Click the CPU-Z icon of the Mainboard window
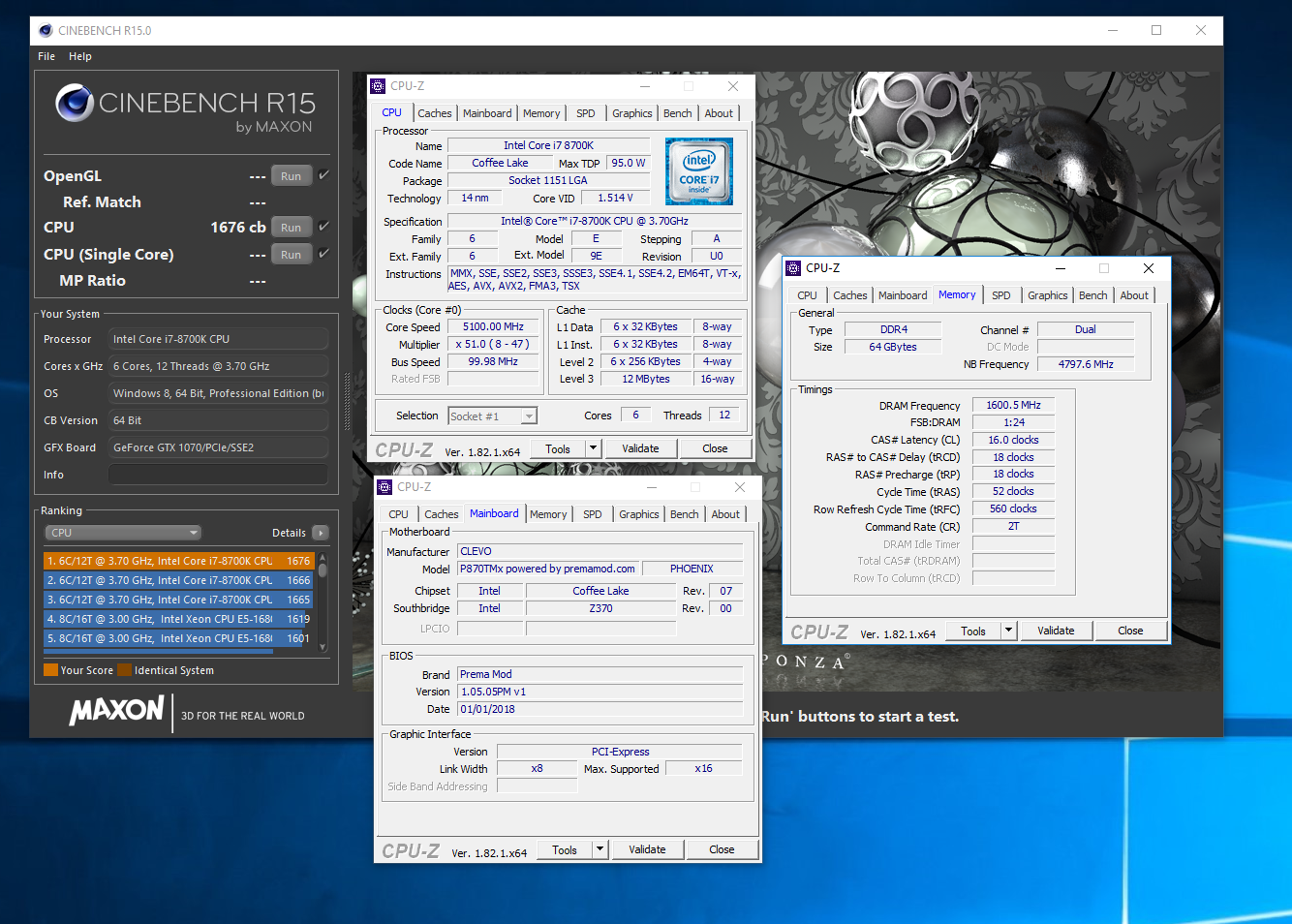Screen dimensions: 1292x924 pos(385,487)
